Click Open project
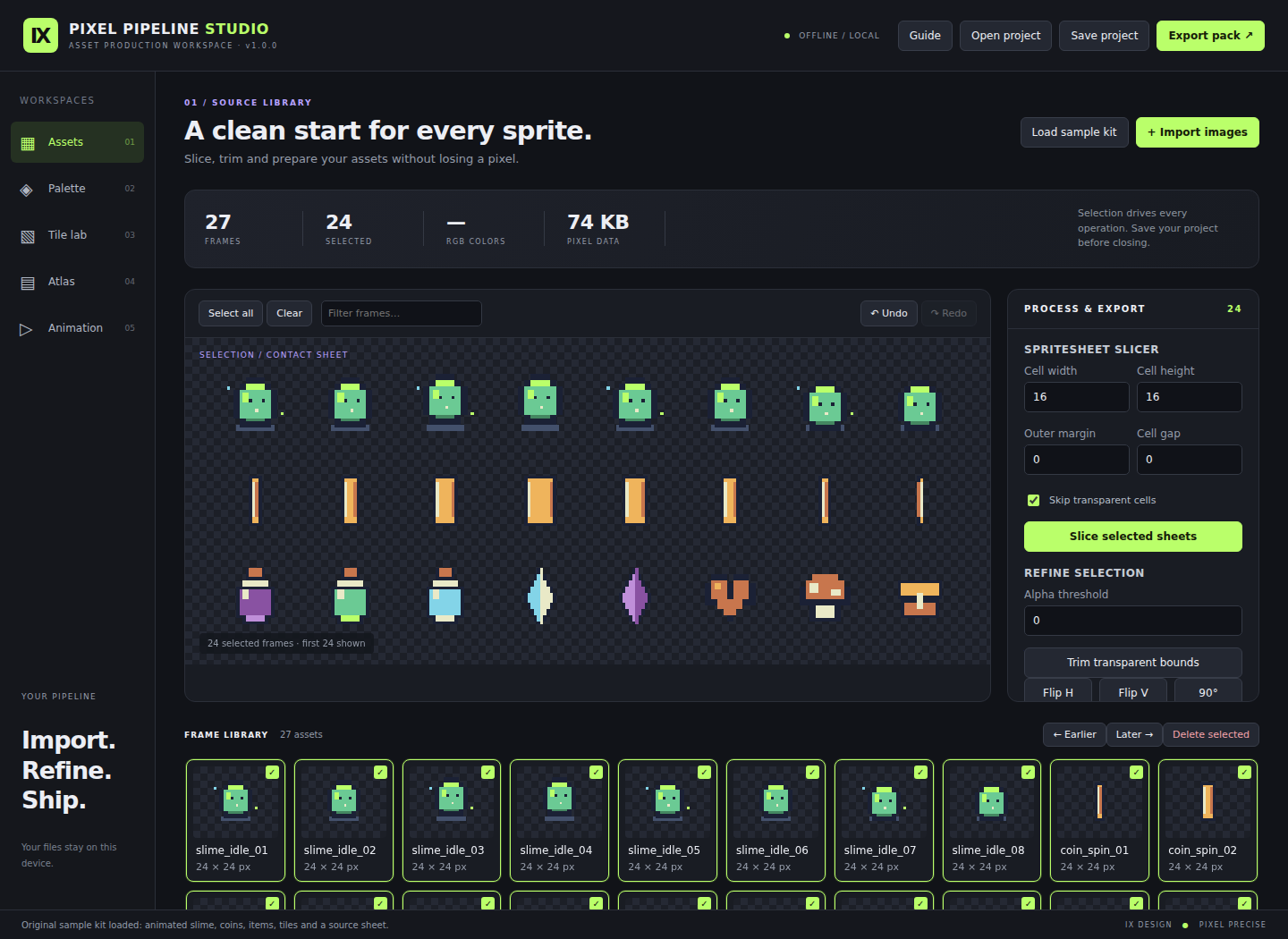This screenshot has width=1288, height=939. click(1005, 36)
